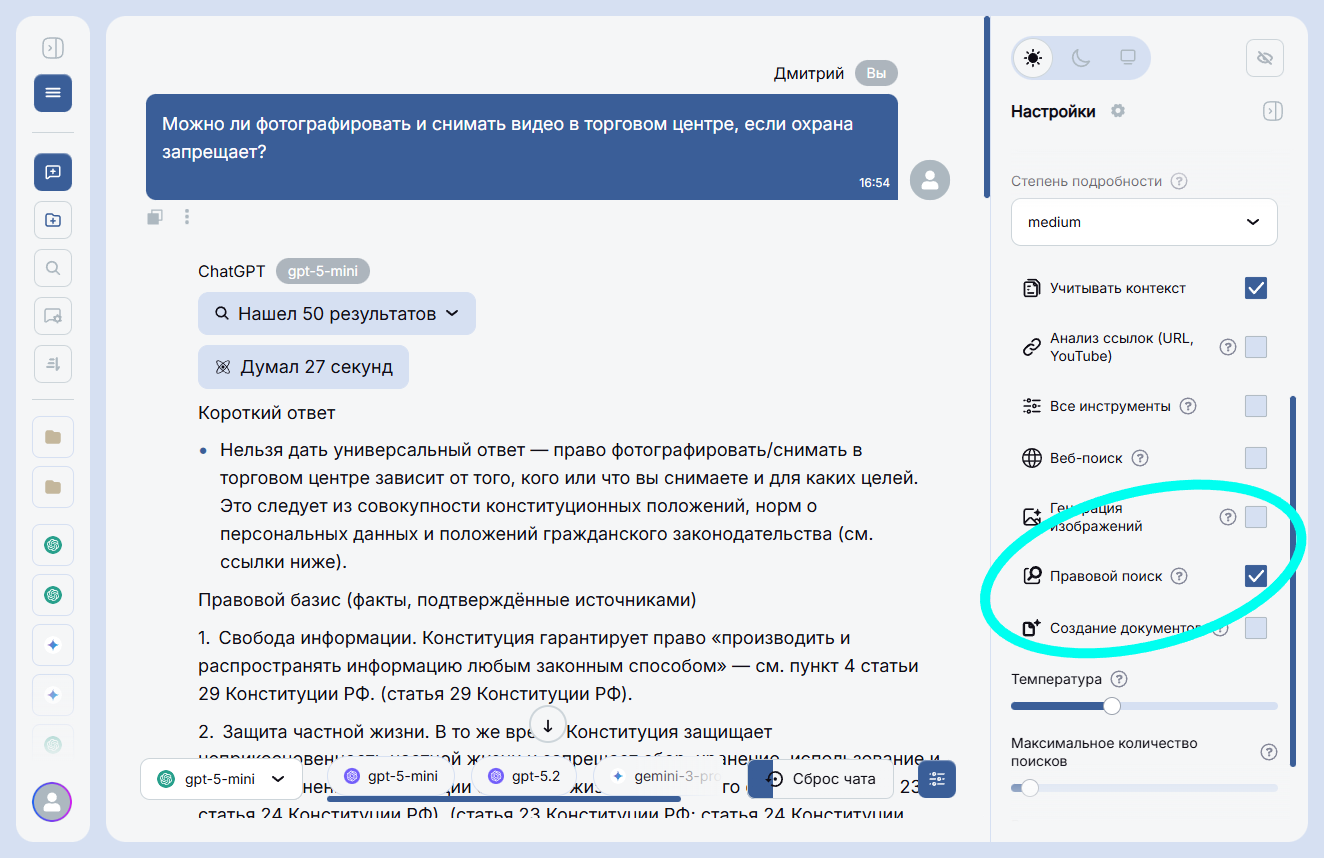
Task: Switch to dark theme with moon toggle
Action: [1080, 58]
